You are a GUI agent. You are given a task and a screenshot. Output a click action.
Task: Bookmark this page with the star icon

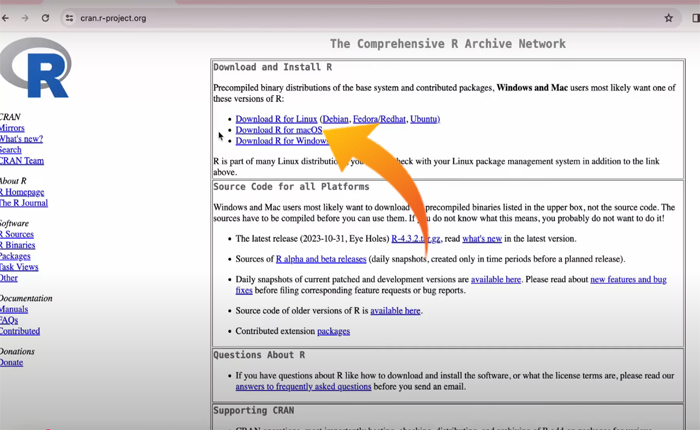tap(668, 18)
